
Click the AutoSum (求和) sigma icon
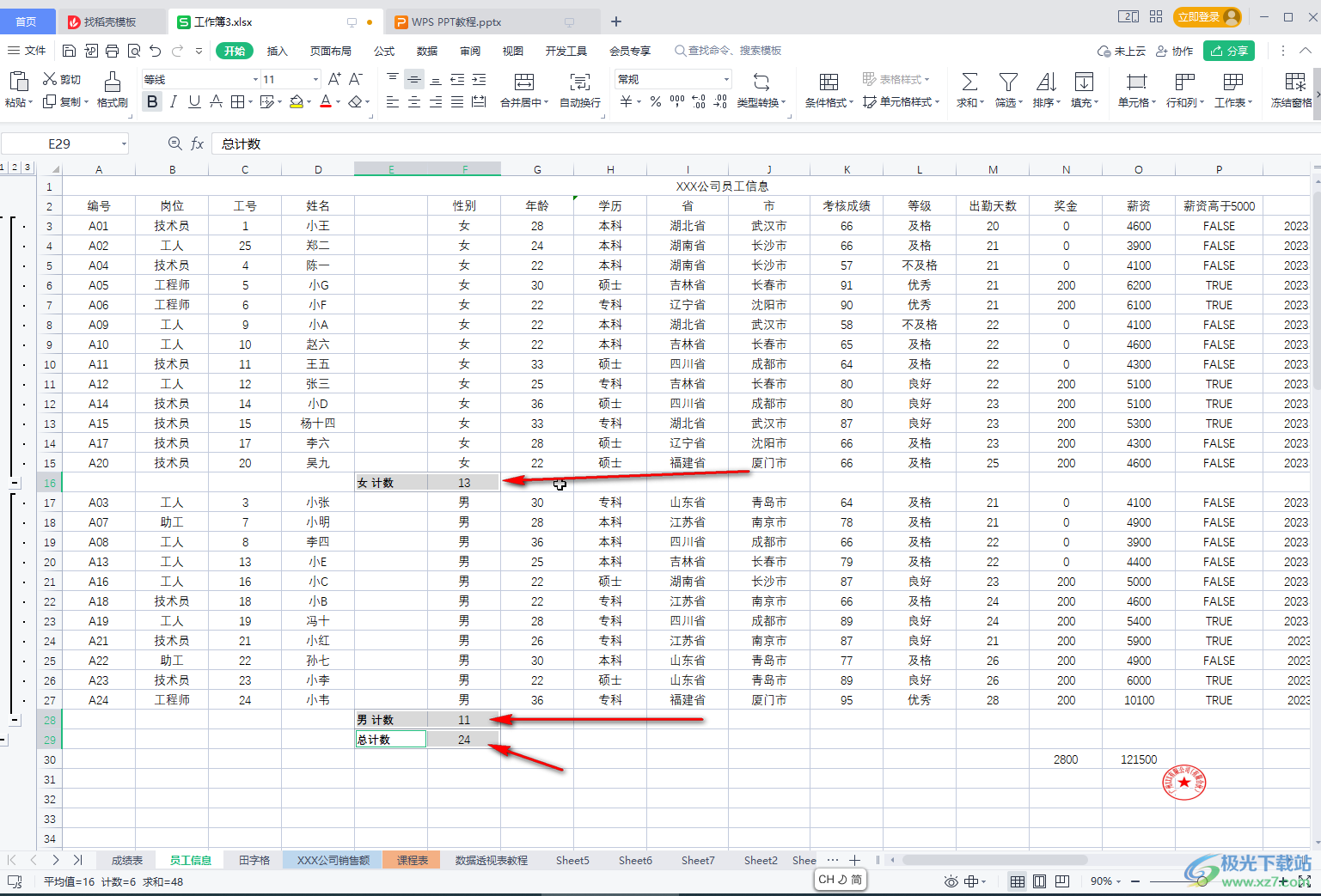point(969,82)
